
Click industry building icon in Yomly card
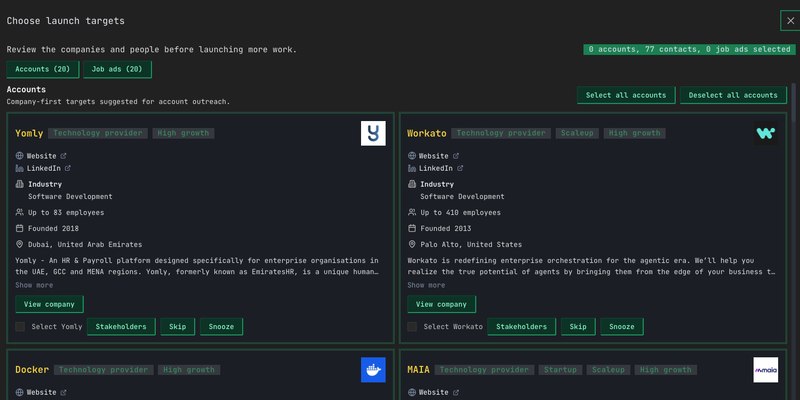click(x=19, y=184)
